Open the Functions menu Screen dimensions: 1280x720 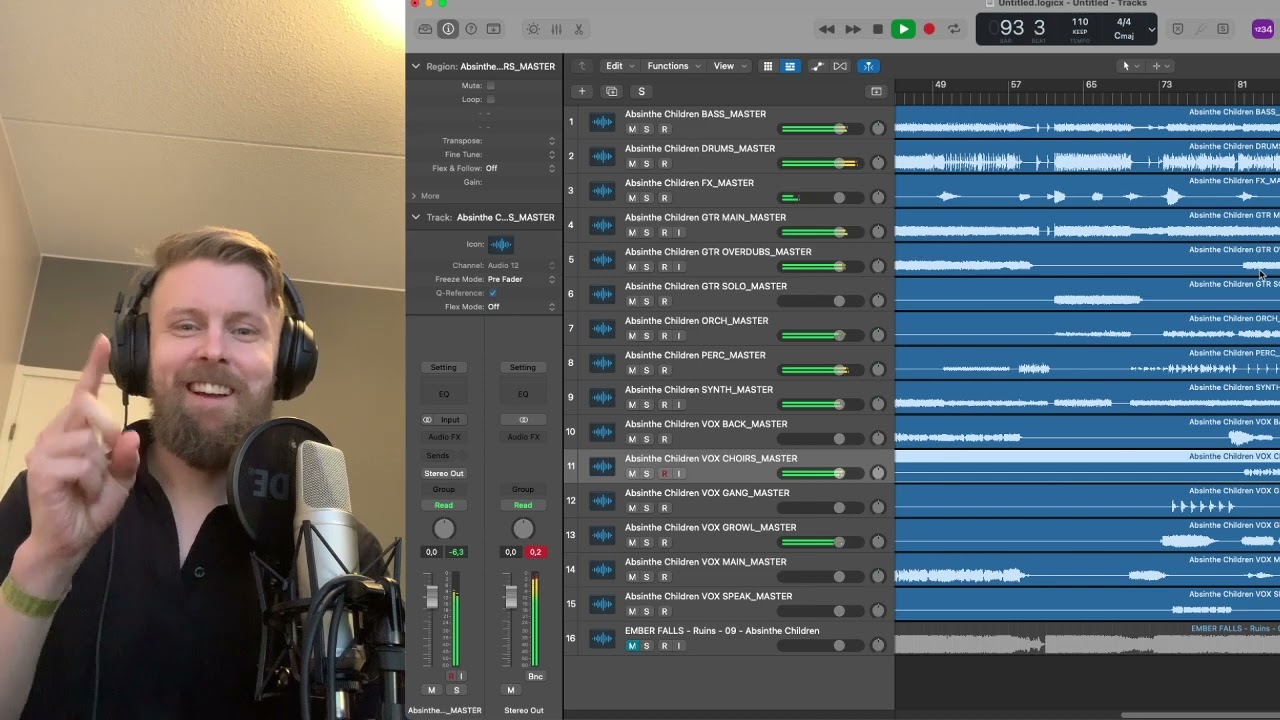point(673,66)
